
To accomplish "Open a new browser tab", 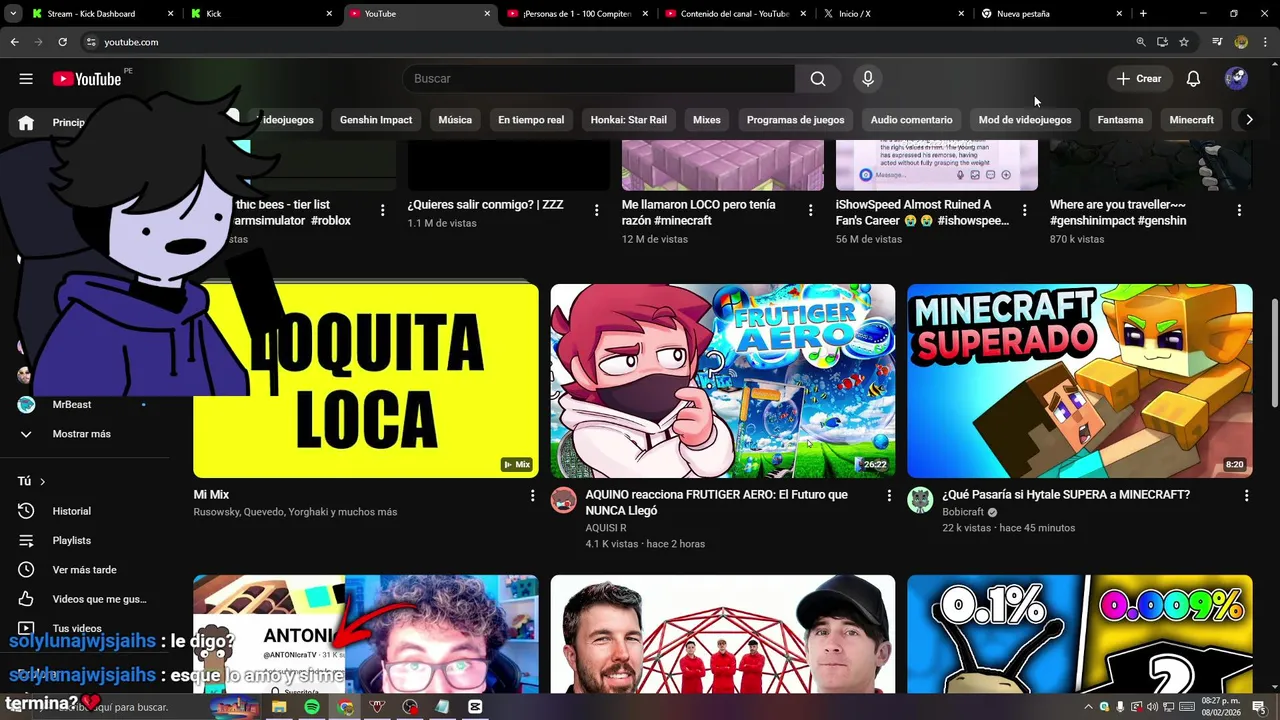I will [1143, 14].
